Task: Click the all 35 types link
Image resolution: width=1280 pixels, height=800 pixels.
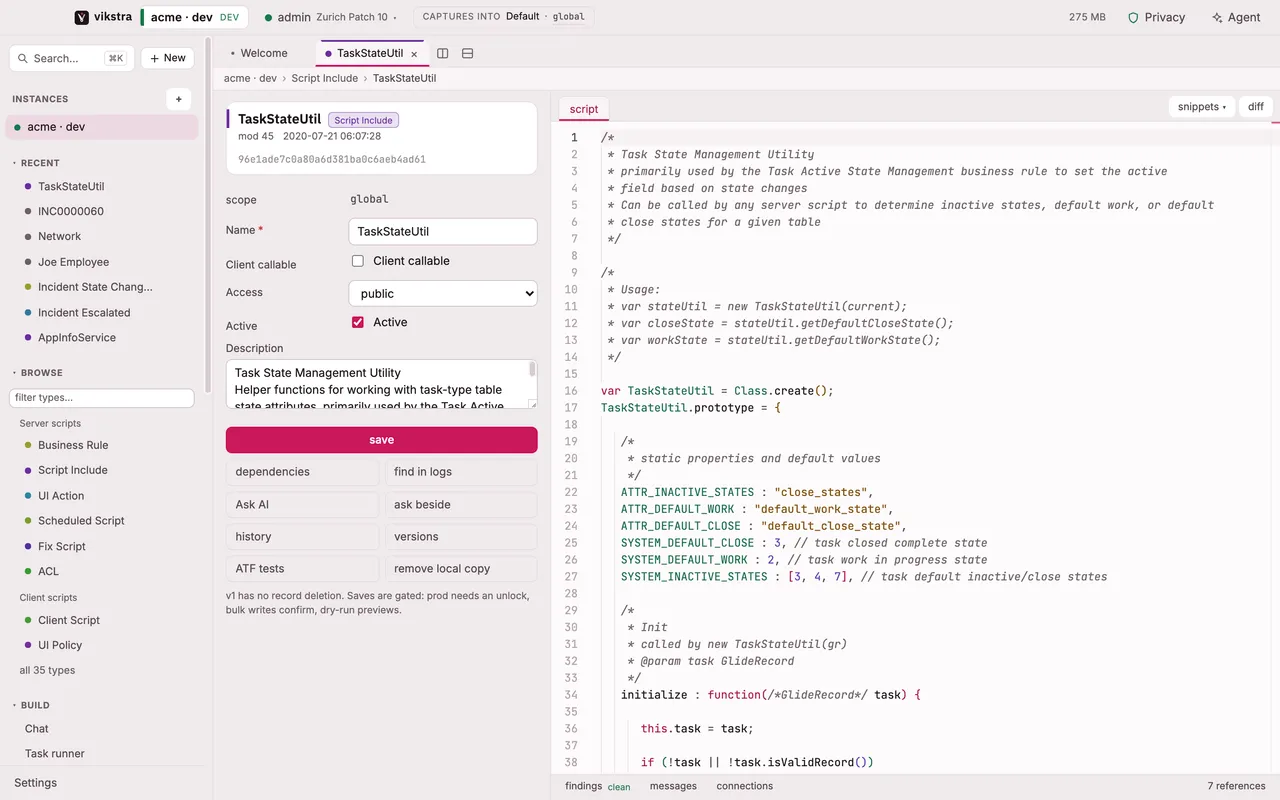Action: [x=47, y=670]
